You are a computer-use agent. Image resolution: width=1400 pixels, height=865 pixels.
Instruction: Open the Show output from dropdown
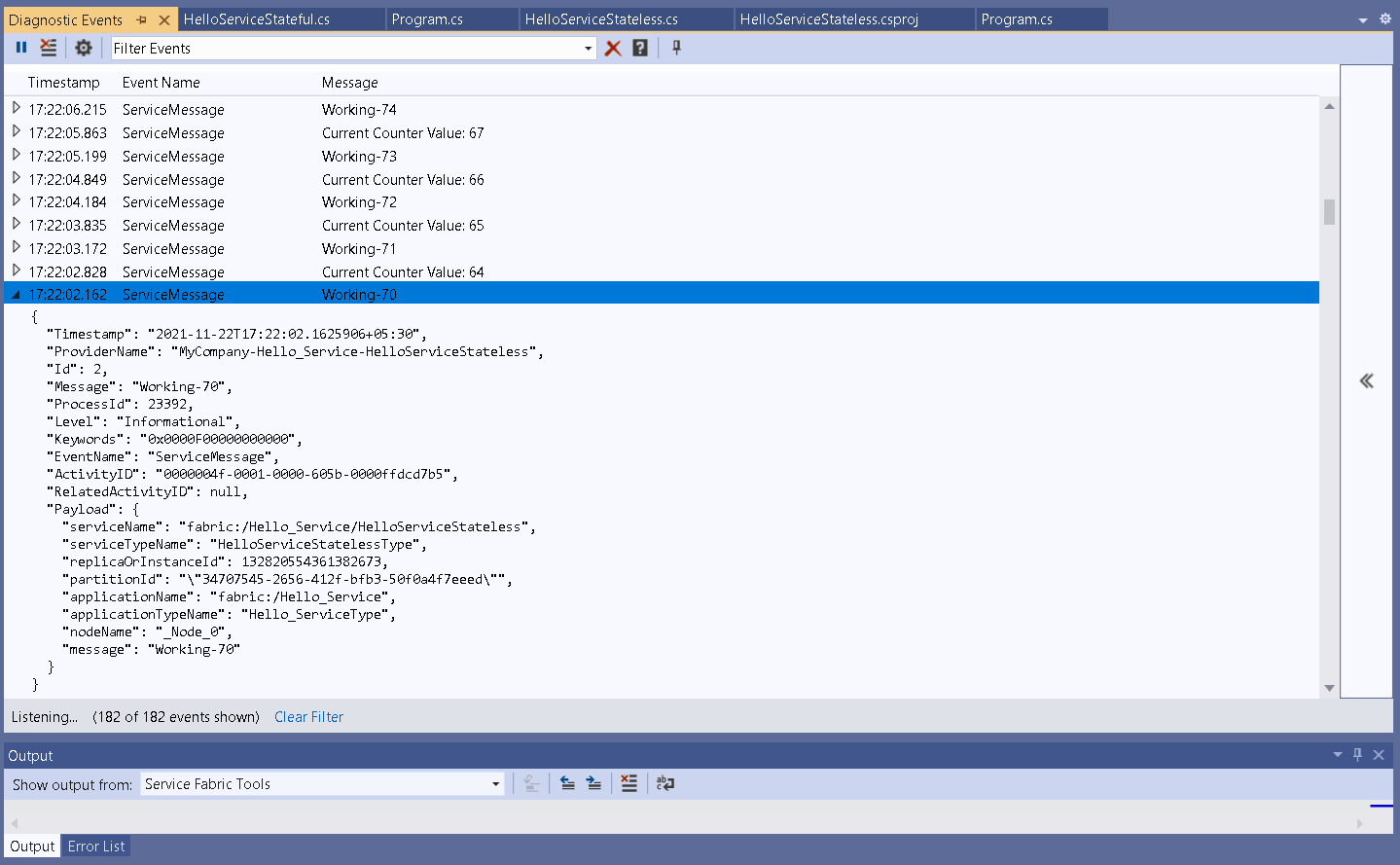pyautogui.click(x=496, y=783)
